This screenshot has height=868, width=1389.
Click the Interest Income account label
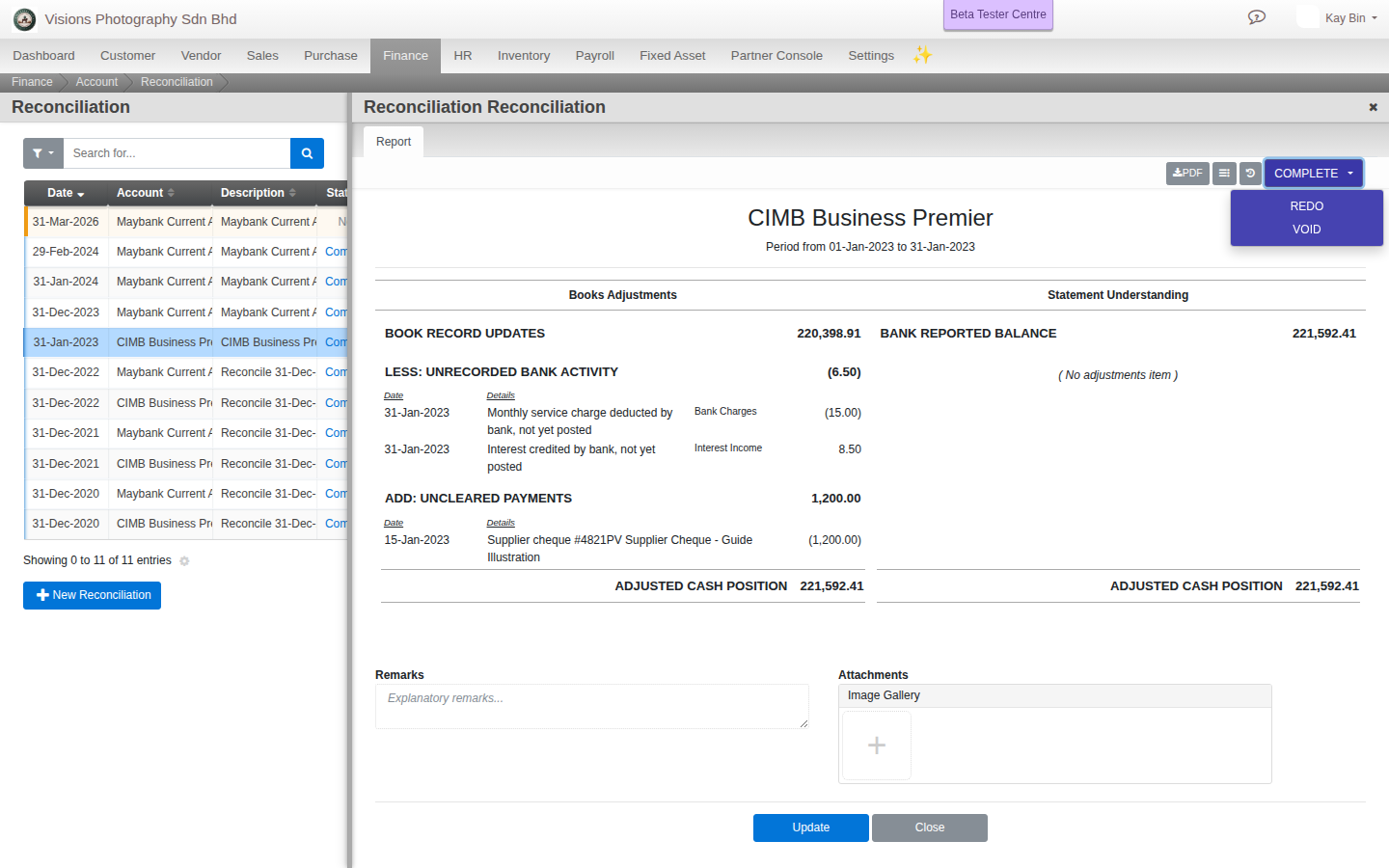(728, 448)
